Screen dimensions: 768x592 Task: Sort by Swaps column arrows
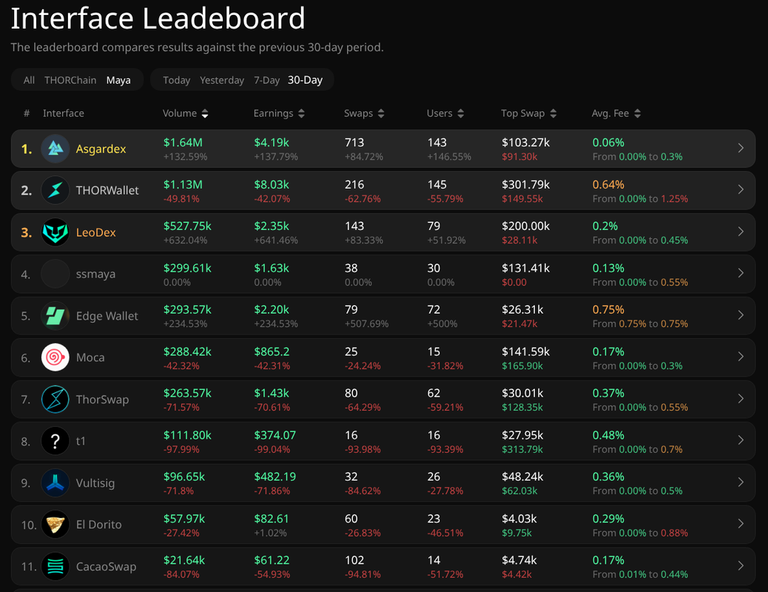coord(381,114)
